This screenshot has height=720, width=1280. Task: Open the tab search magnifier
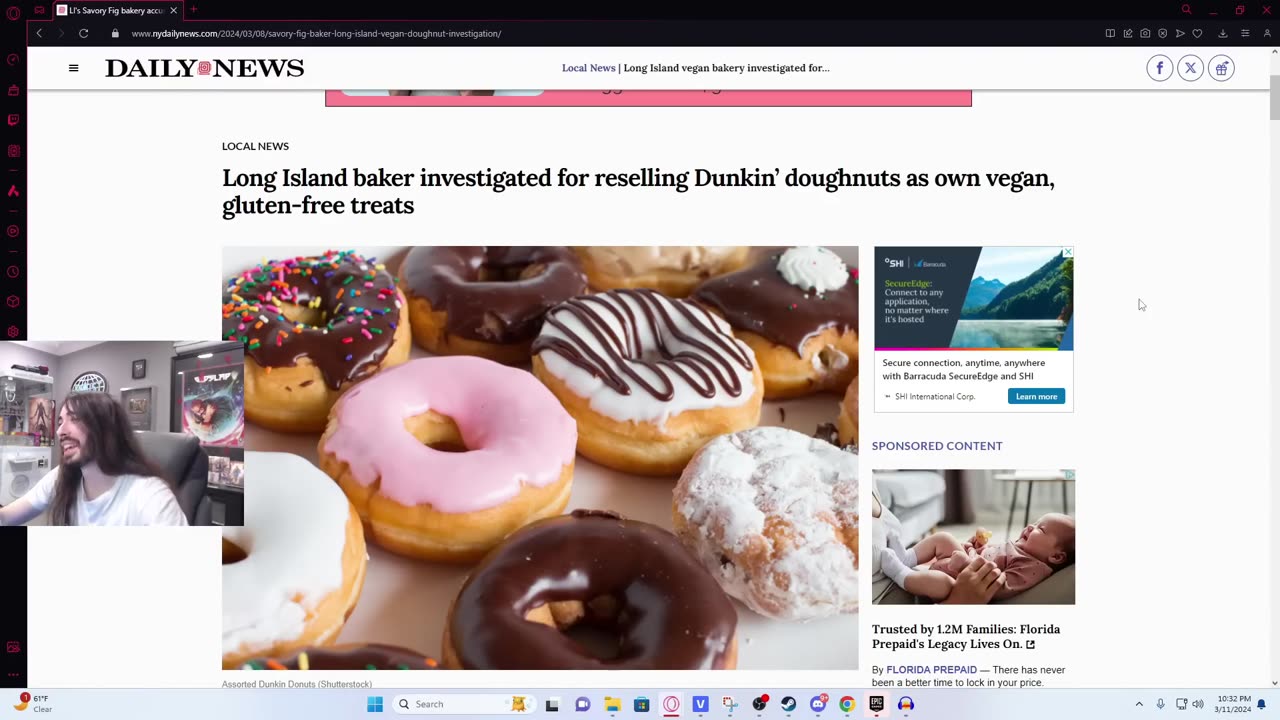pyautogui.click(x=1186, y=10)
